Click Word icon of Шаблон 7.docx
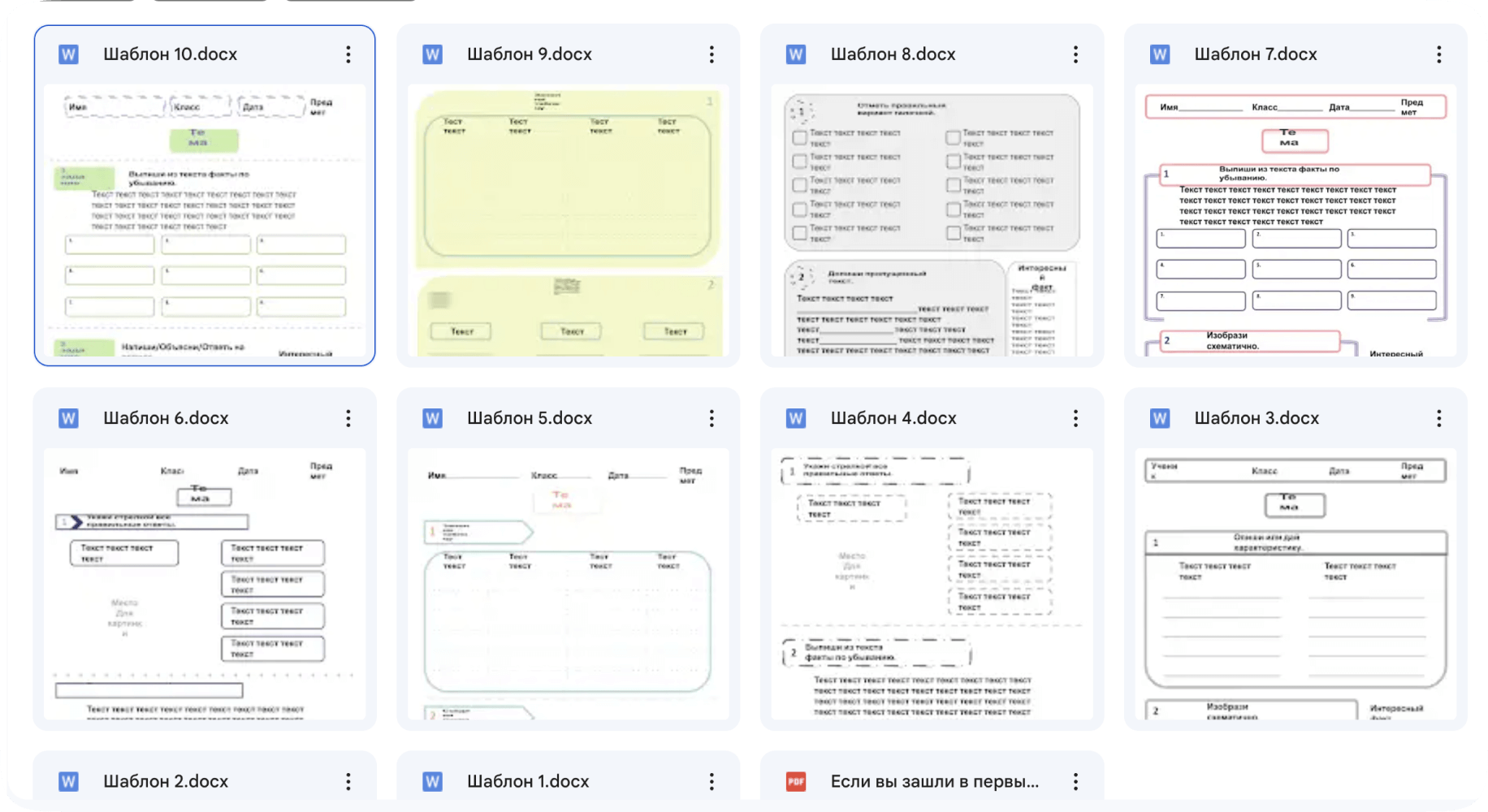The height and width of the screenshot is (812, 1488). tap(1160, 54)
